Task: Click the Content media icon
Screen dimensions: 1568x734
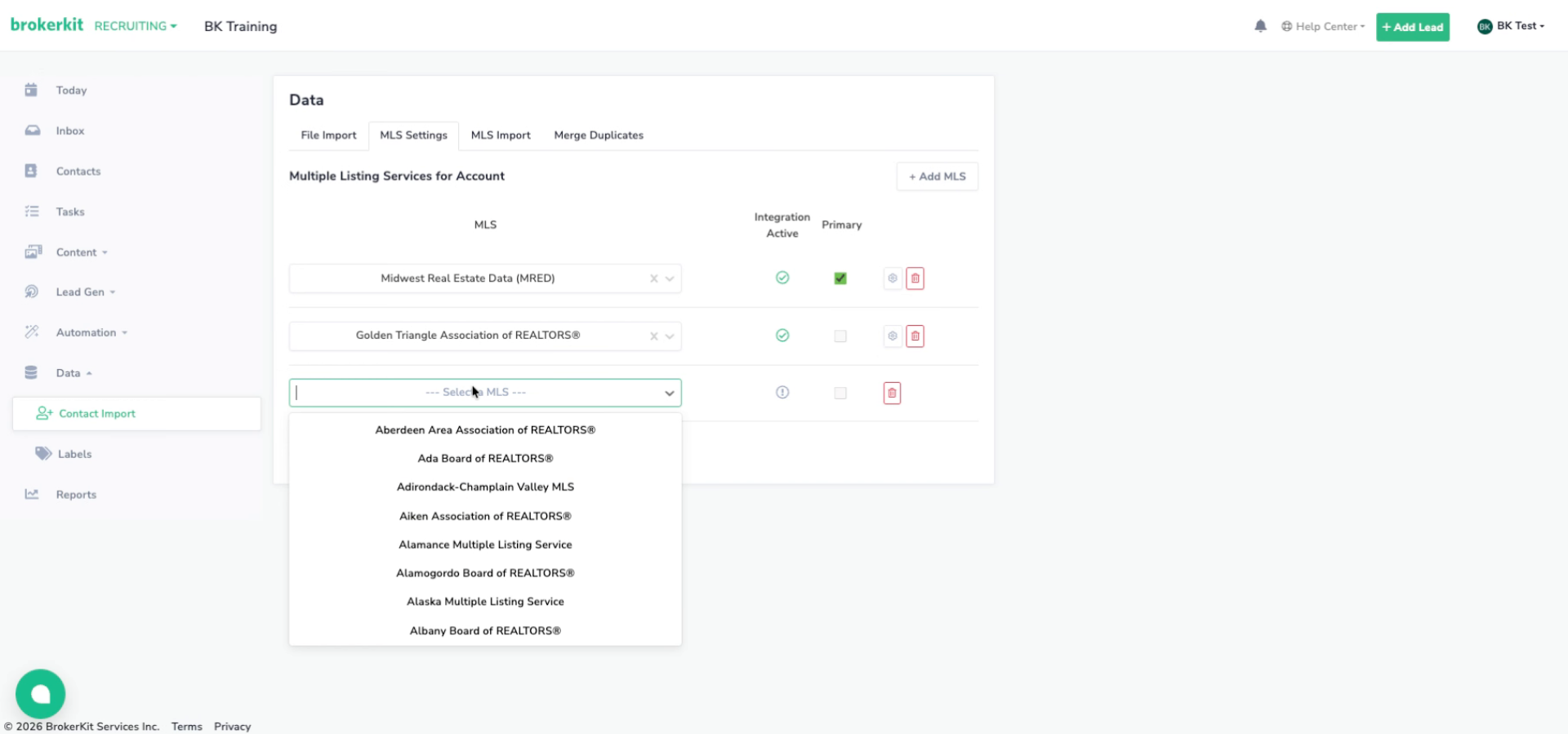Action: [33, 251]
